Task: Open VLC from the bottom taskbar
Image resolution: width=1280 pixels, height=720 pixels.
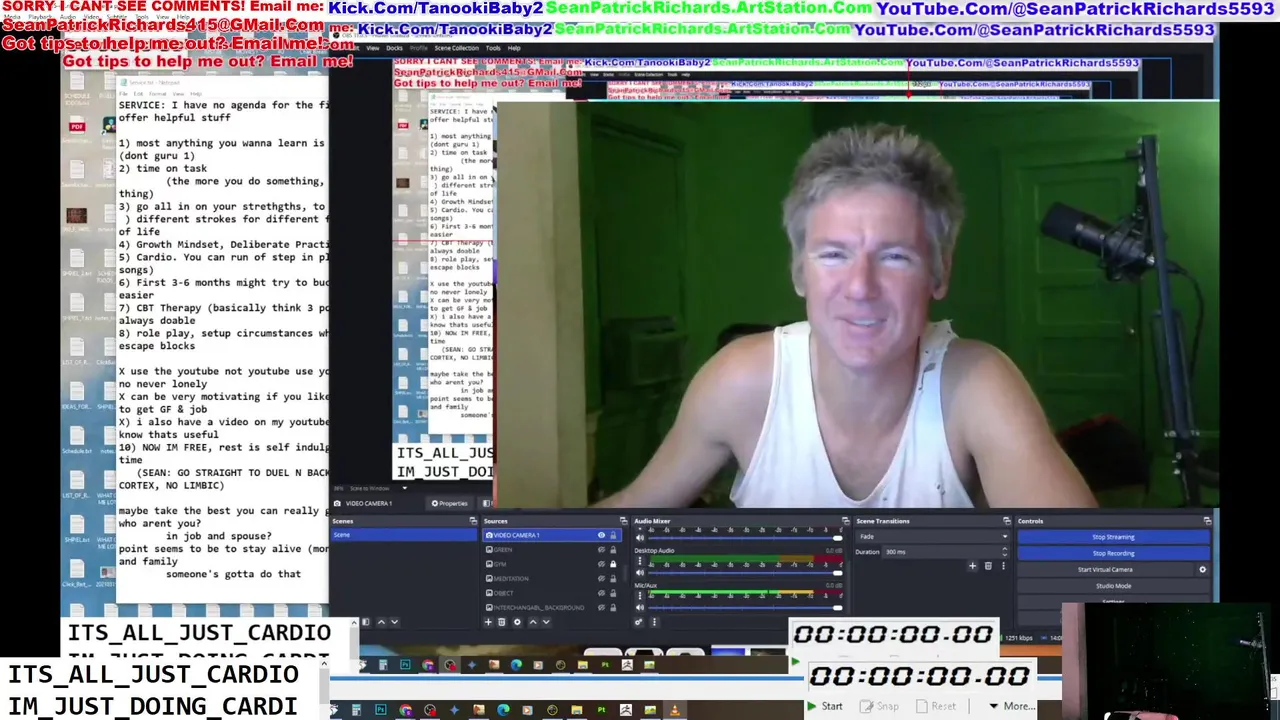Action: pos(674,710)
